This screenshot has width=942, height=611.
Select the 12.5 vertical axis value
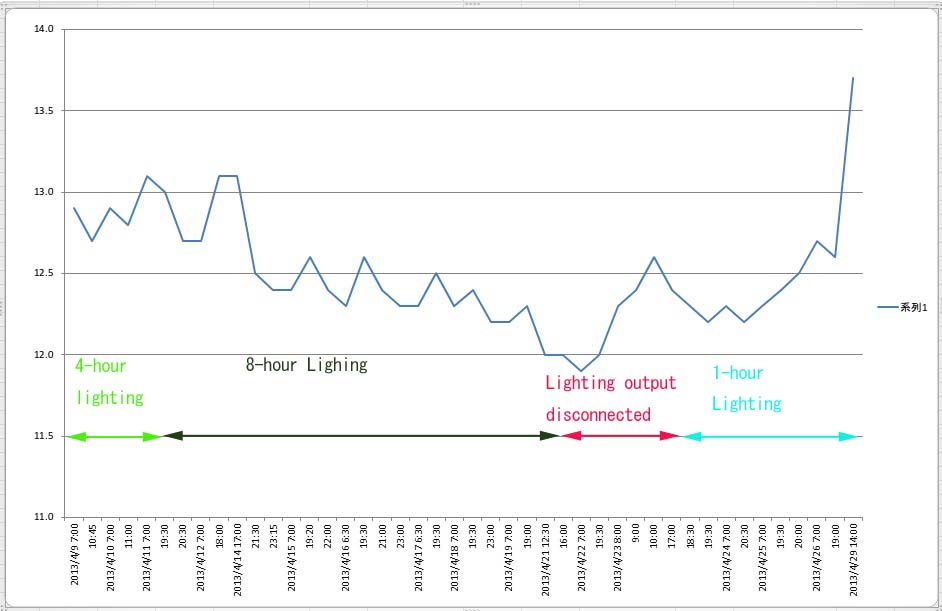43,273
